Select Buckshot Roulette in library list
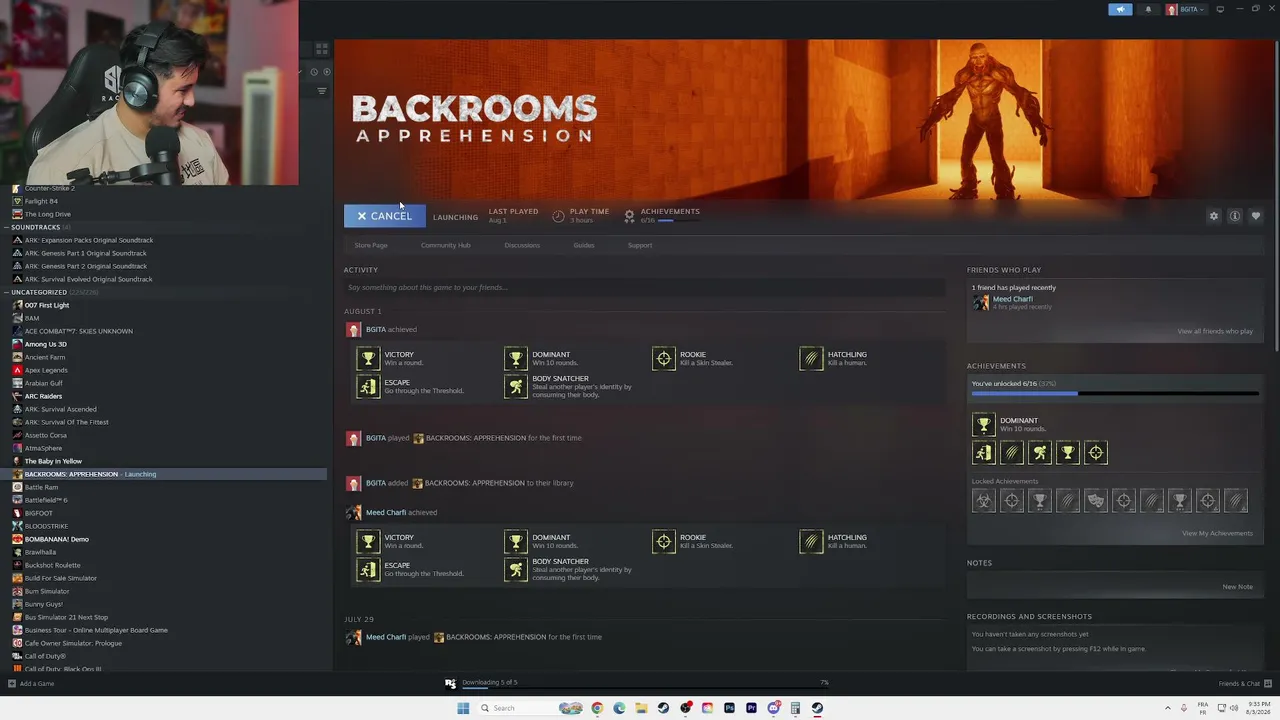1280x720 pixels. coord(52,565)
